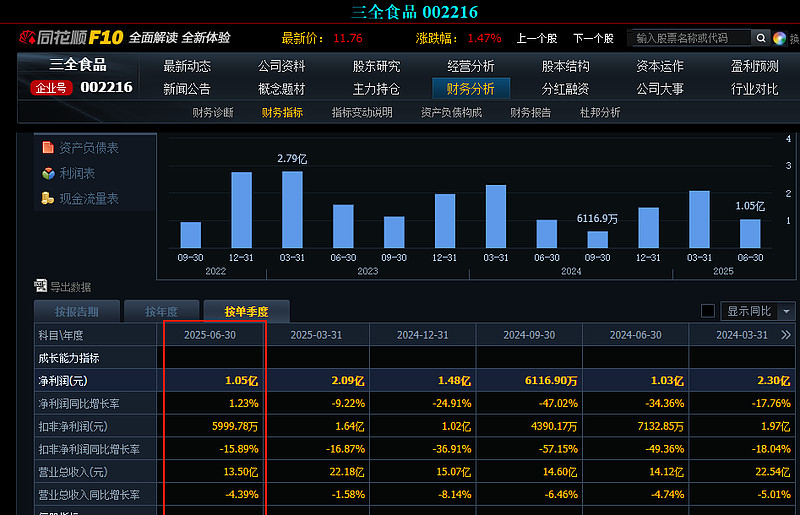Select the 营业总收入同比增长率 row label

coord(89,495)
